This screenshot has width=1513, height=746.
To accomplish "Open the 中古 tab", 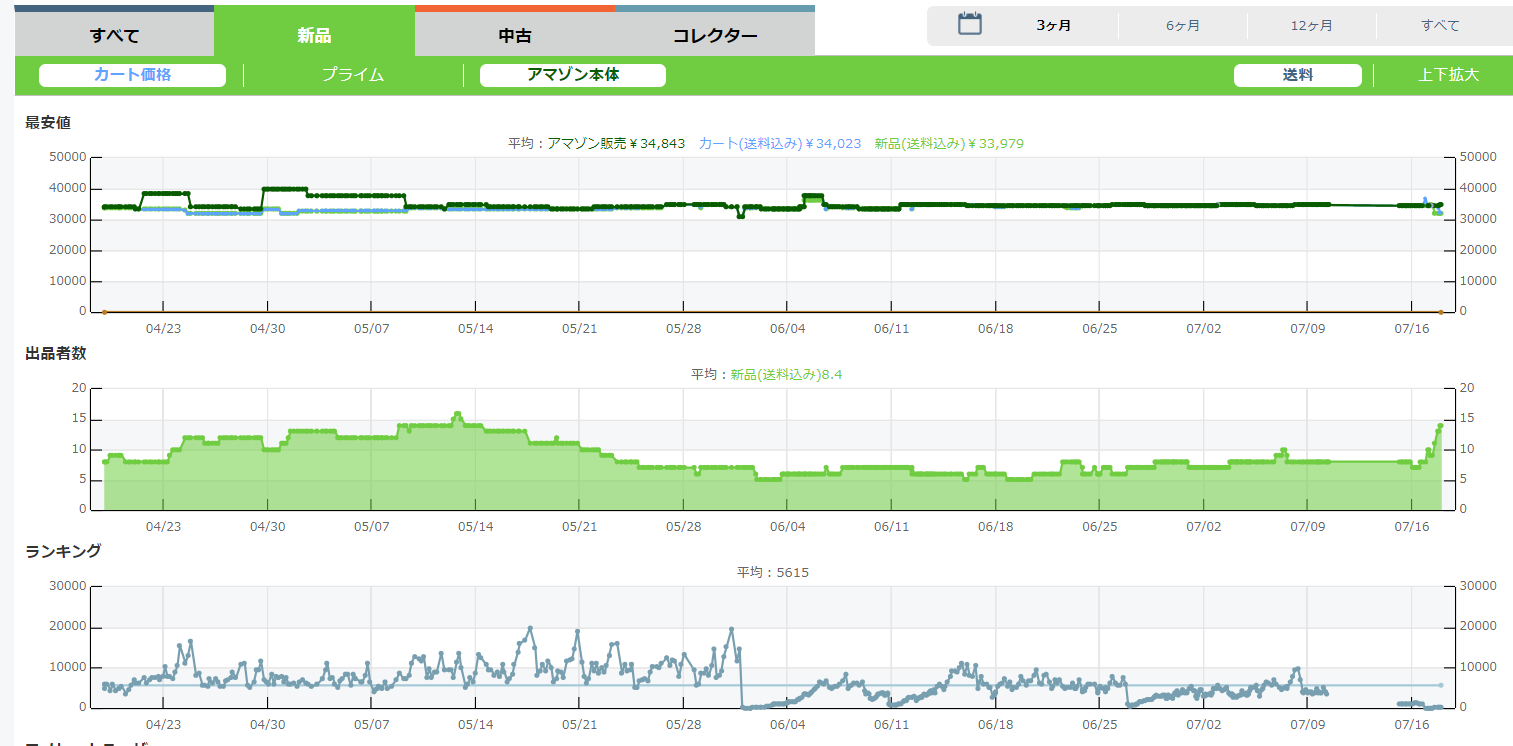I will (x=514, y=36).
